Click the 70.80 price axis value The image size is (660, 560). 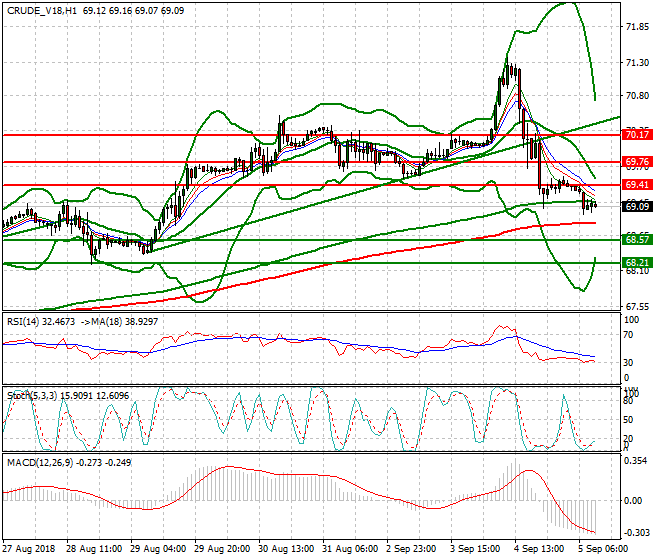637,96
